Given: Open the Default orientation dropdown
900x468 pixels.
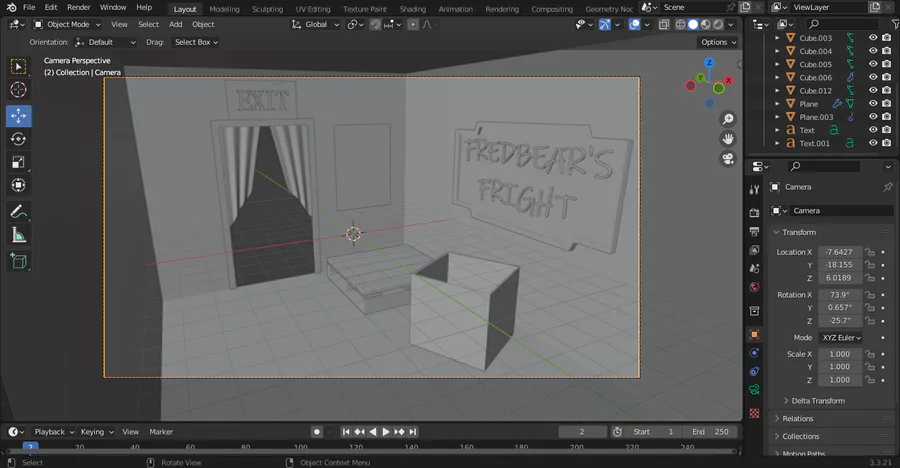Looking at the screenshot, I should [x=106, y=42].
